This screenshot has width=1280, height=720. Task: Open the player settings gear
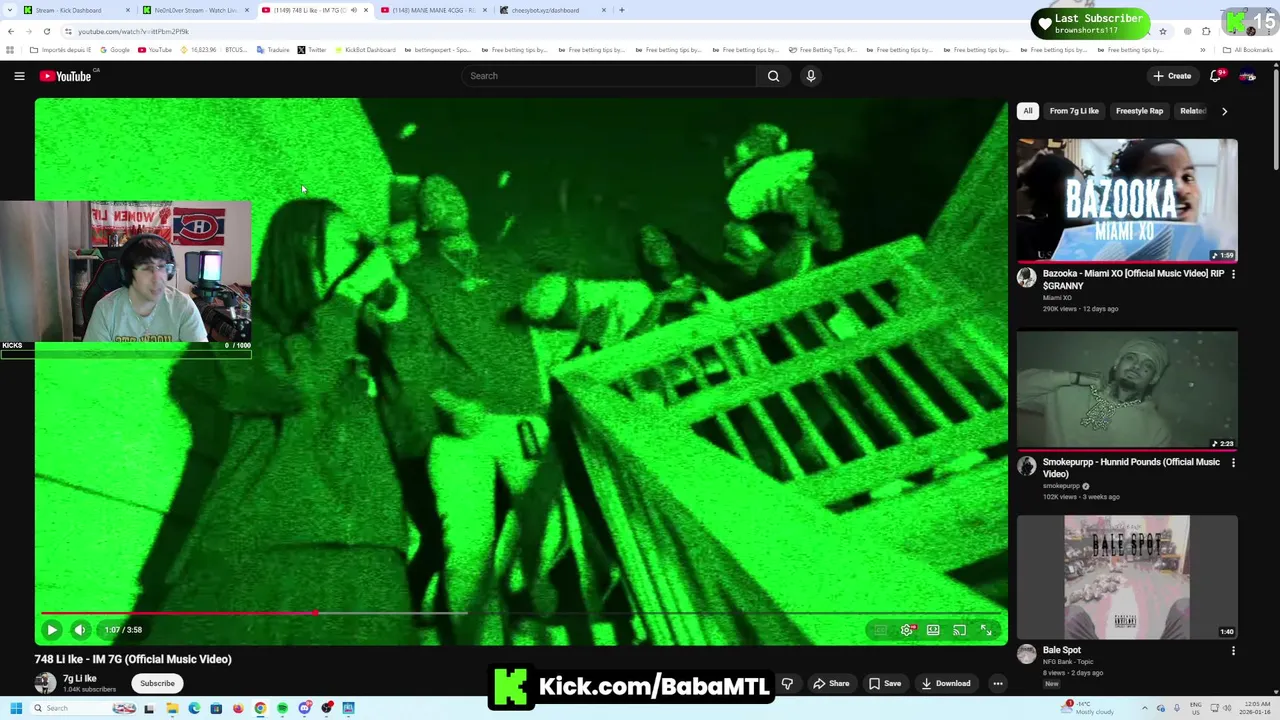click(907, 630)
